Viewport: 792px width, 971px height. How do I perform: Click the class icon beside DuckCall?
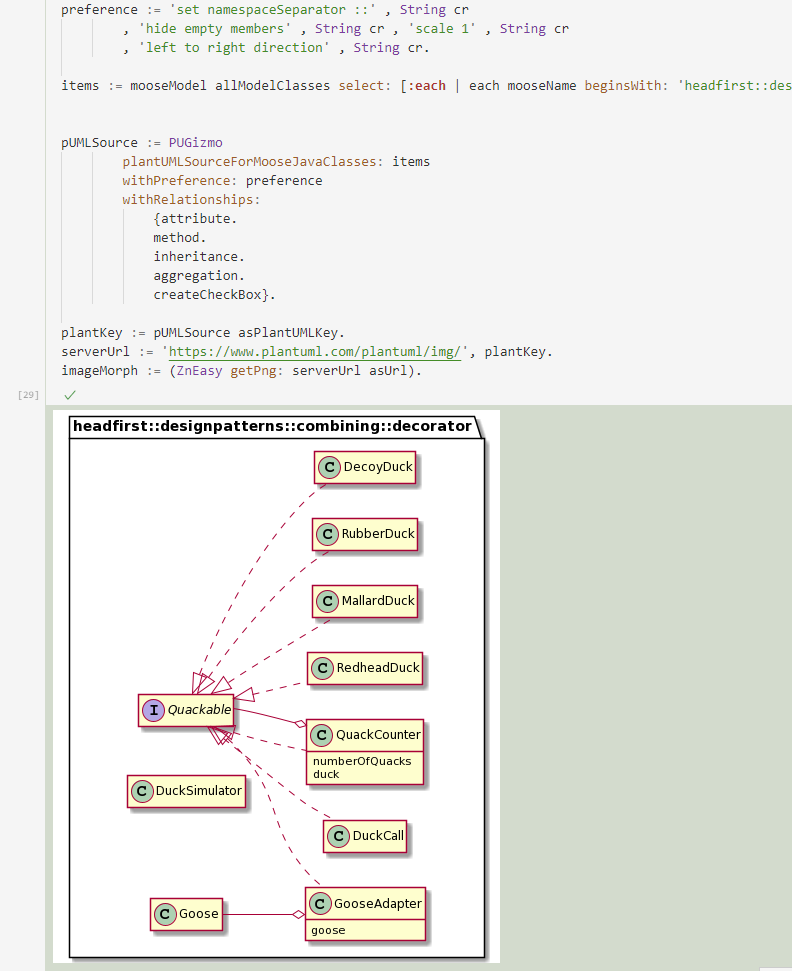(x=338, y=836)
